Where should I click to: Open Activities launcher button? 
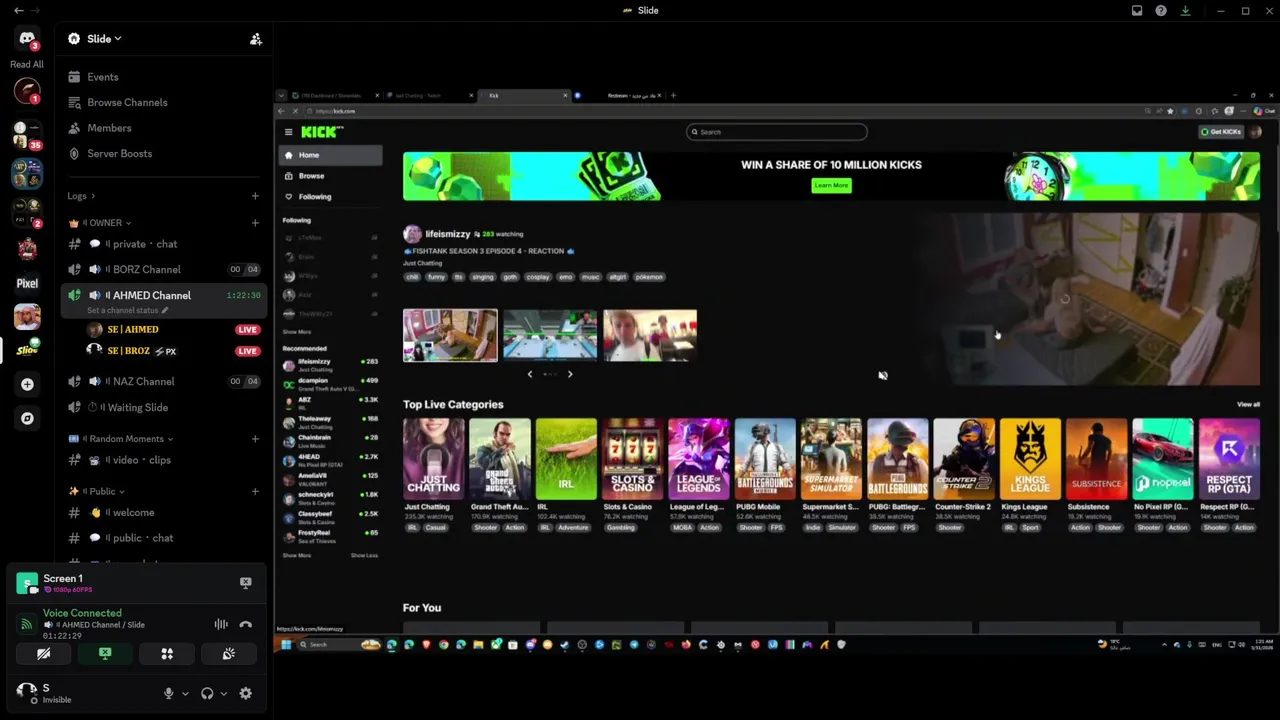pyautogui.click(x=167, y=654)
